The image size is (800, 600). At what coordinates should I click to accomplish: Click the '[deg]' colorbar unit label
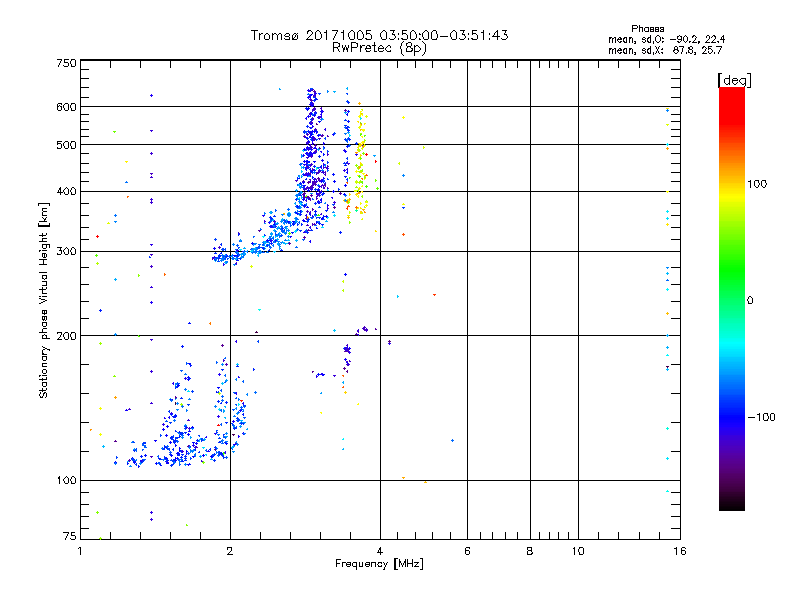(734, 80)
